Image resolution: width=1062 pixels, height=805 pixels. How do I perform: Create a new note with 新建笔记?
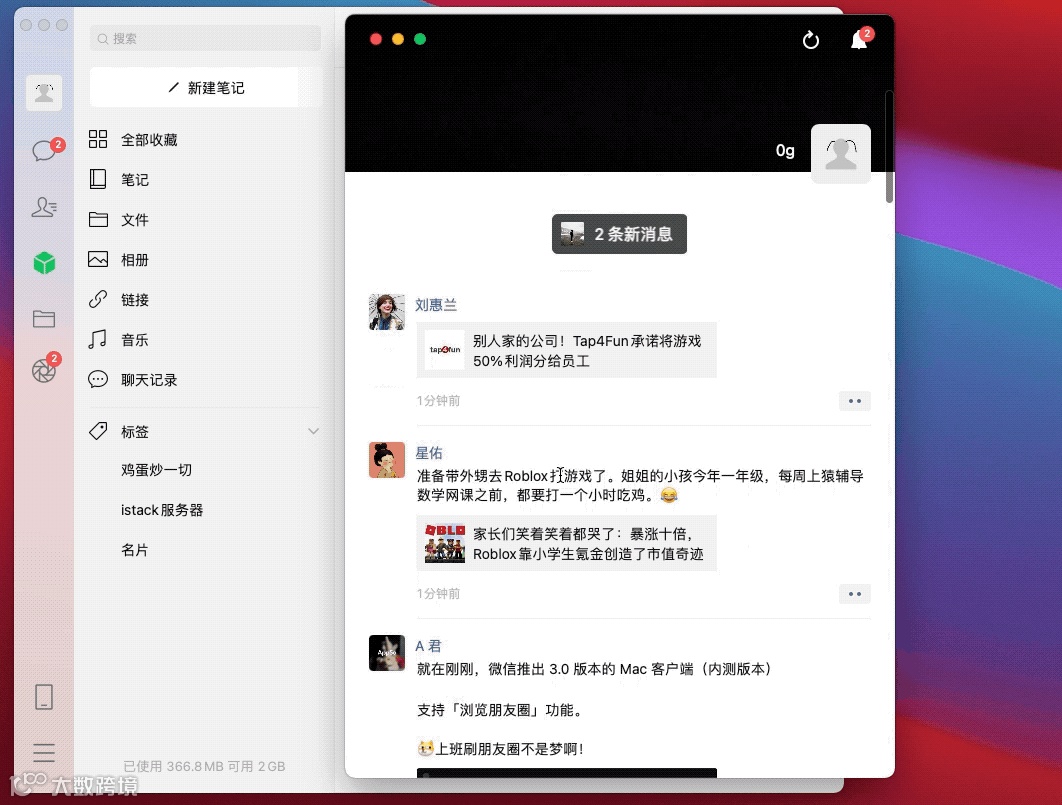pos(206,87)
